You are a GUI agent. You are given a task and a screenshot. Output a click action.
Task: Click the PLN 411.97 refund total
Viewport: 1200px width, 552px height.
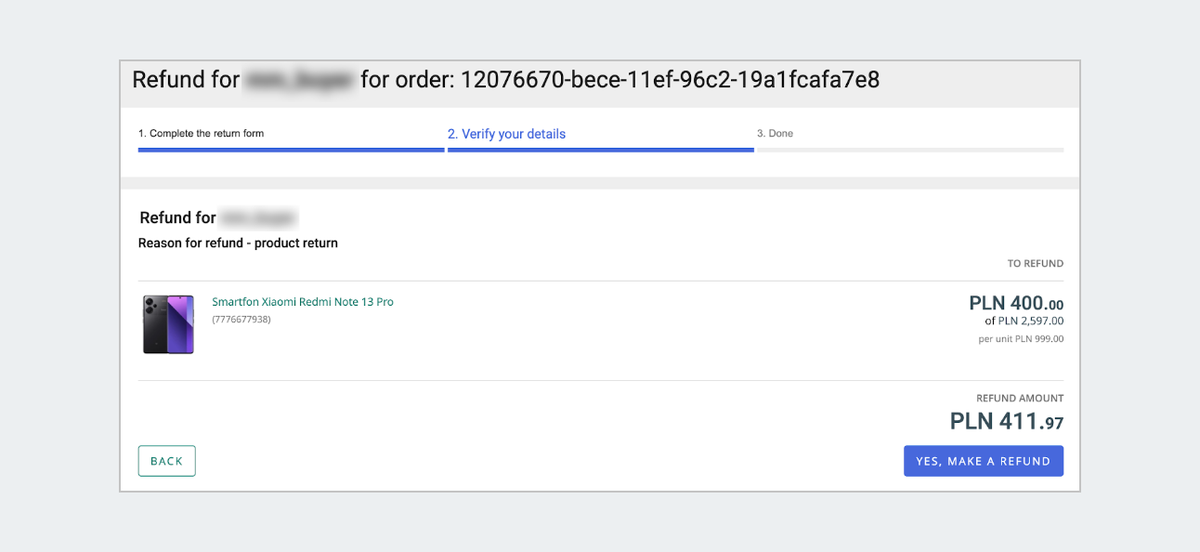[x=1006, y=422]
